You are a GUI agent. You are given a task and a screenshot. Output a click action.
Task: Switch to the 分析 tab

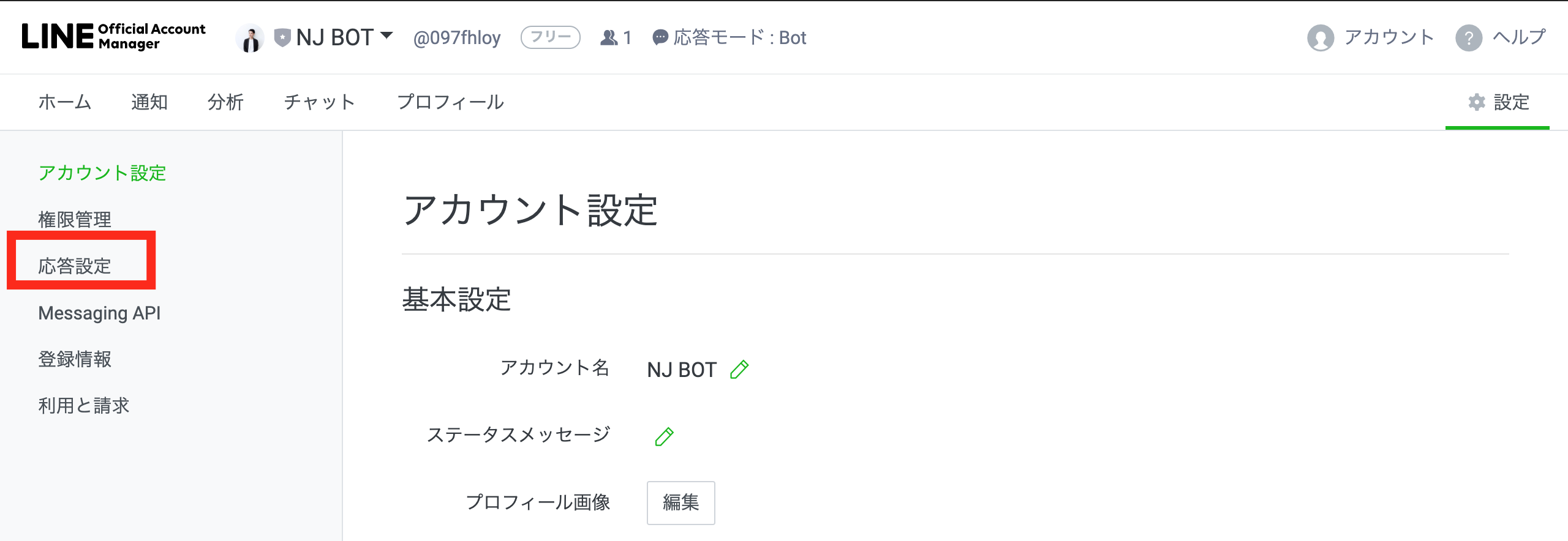click(x=225, y=102)
